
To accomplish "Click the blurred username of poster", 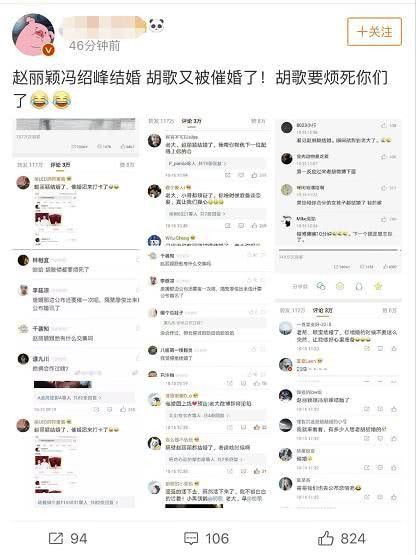I will coord(103,26).
